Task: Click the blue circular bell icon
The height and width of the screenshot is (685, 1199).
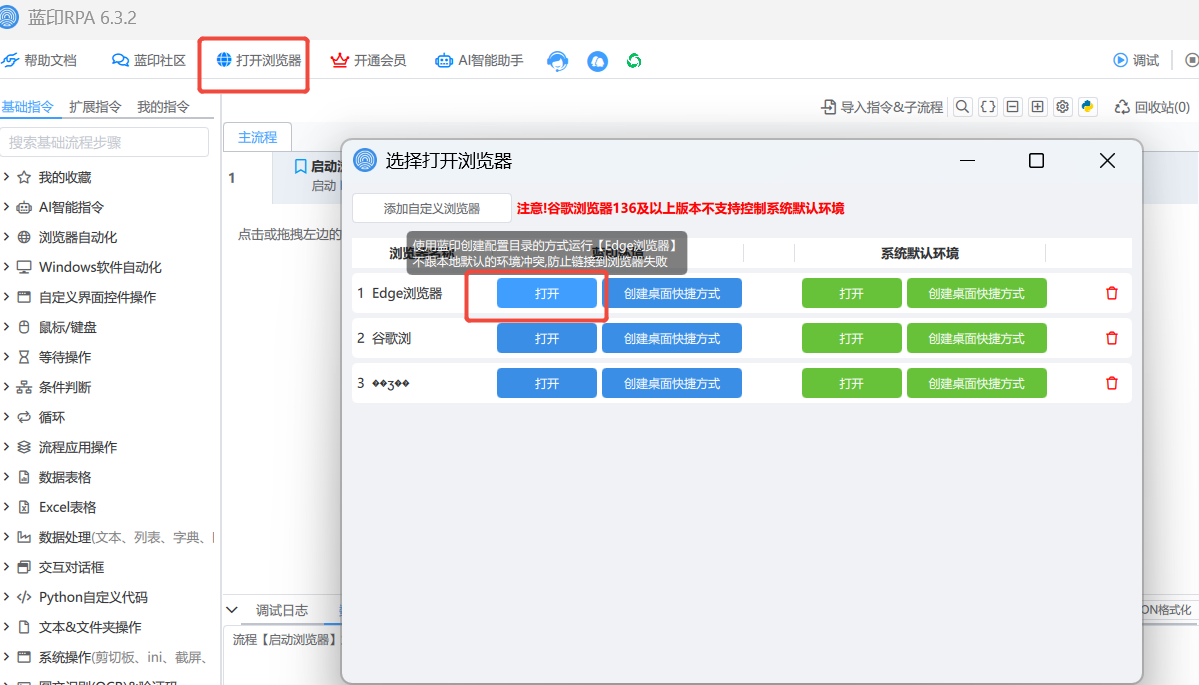Action: click(597, 61)
